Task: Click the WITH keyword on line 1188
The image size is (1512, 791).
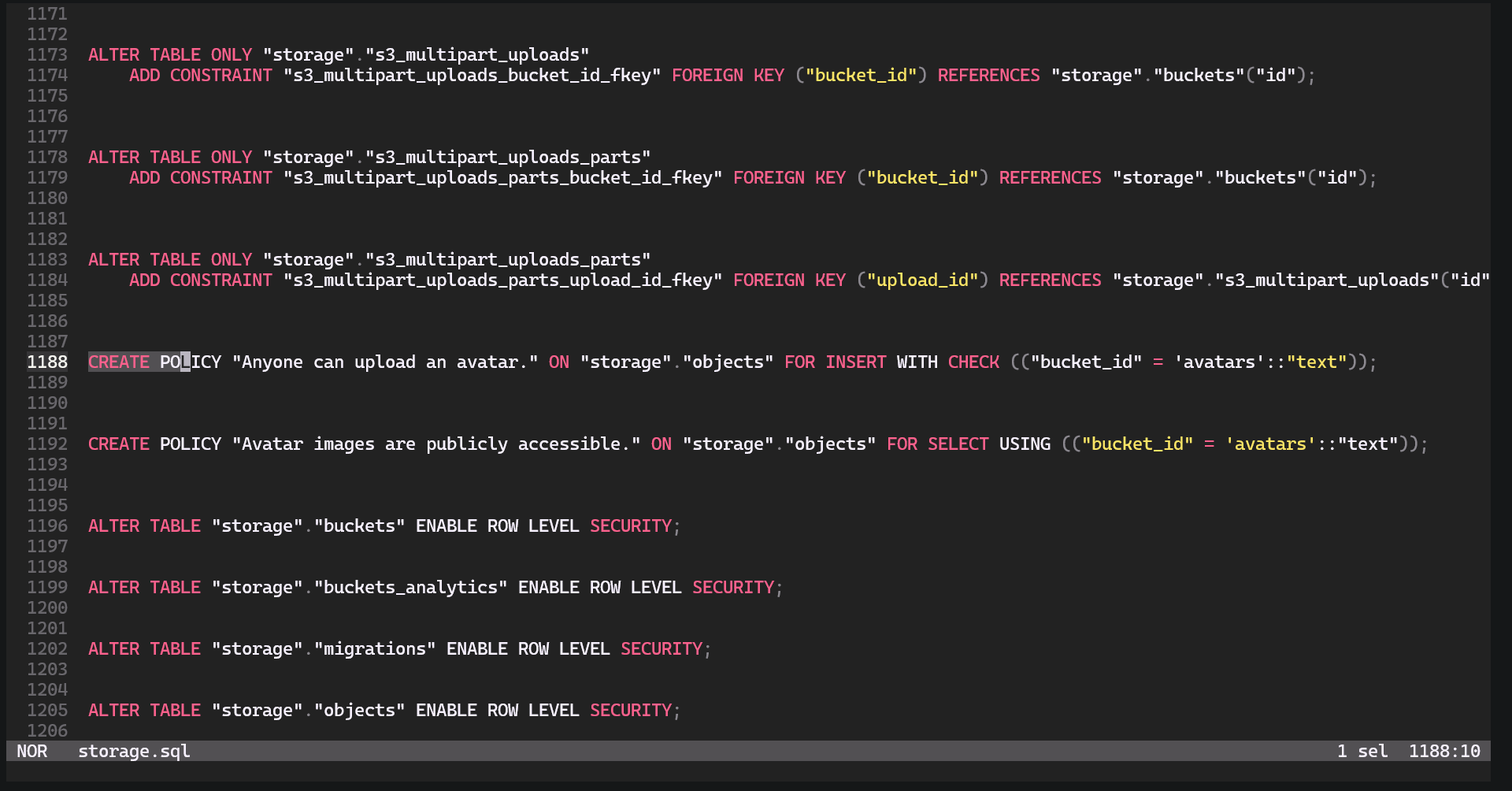Action: 917,362
